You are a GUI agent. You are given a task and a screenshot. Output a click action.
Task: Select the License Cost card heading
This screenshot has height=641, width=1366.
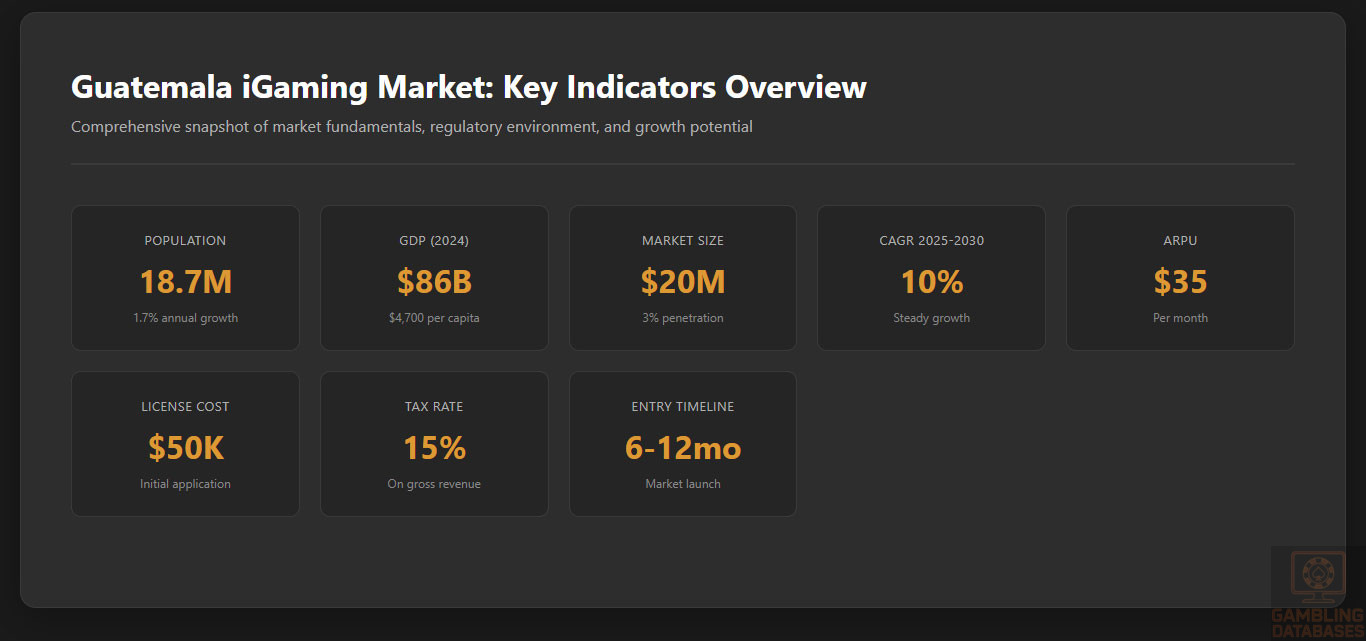click(185, 407)
